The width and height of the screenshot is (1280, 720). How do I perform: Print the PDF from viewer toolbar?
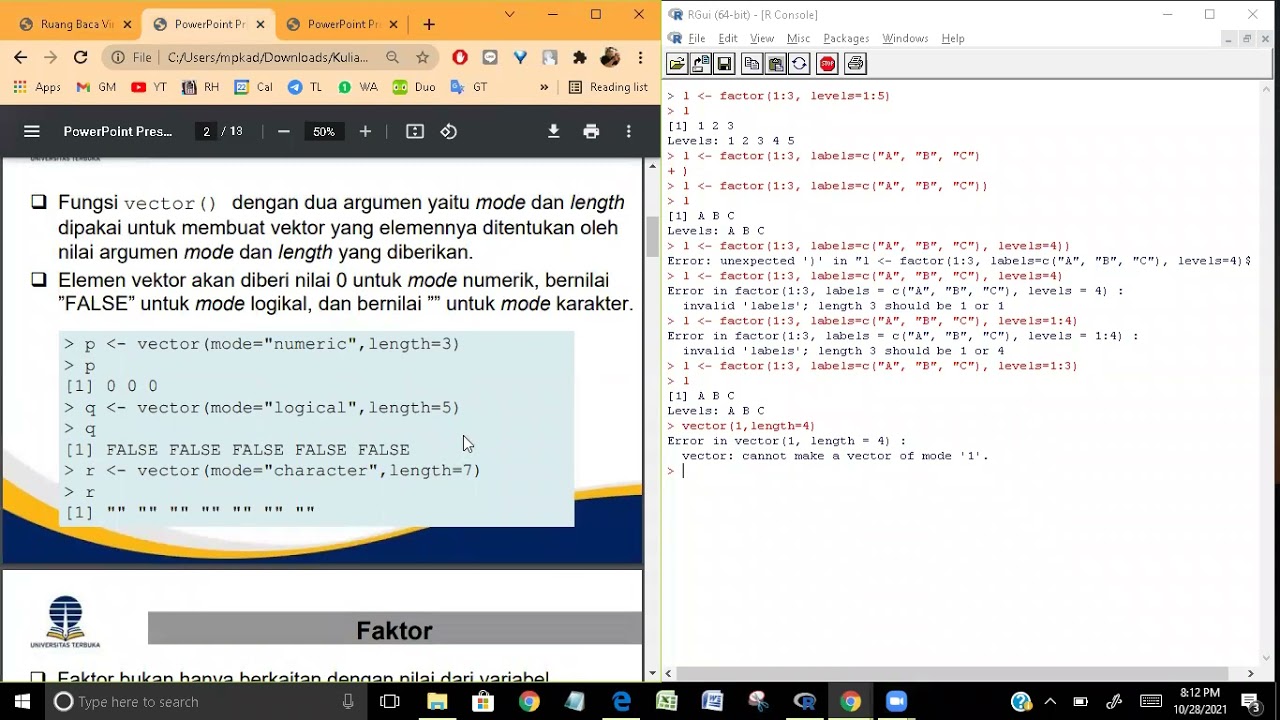[591, 131]
